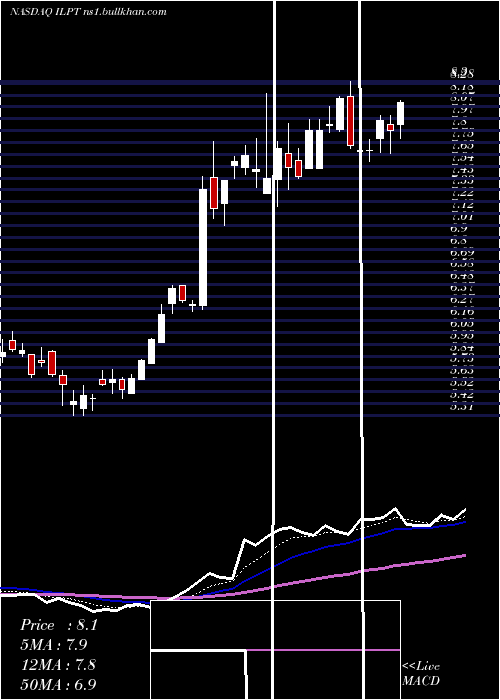This screenshot has height=700, width=500.
Task: Click the tall red candlestick near the chart high
Action: [350, 121]
